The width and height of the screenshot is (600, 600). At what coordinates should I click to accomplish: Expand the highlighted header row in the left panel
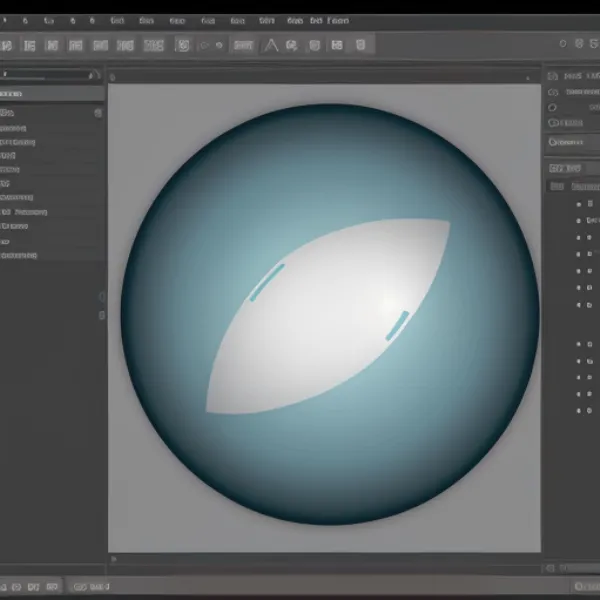coord(52,93)
